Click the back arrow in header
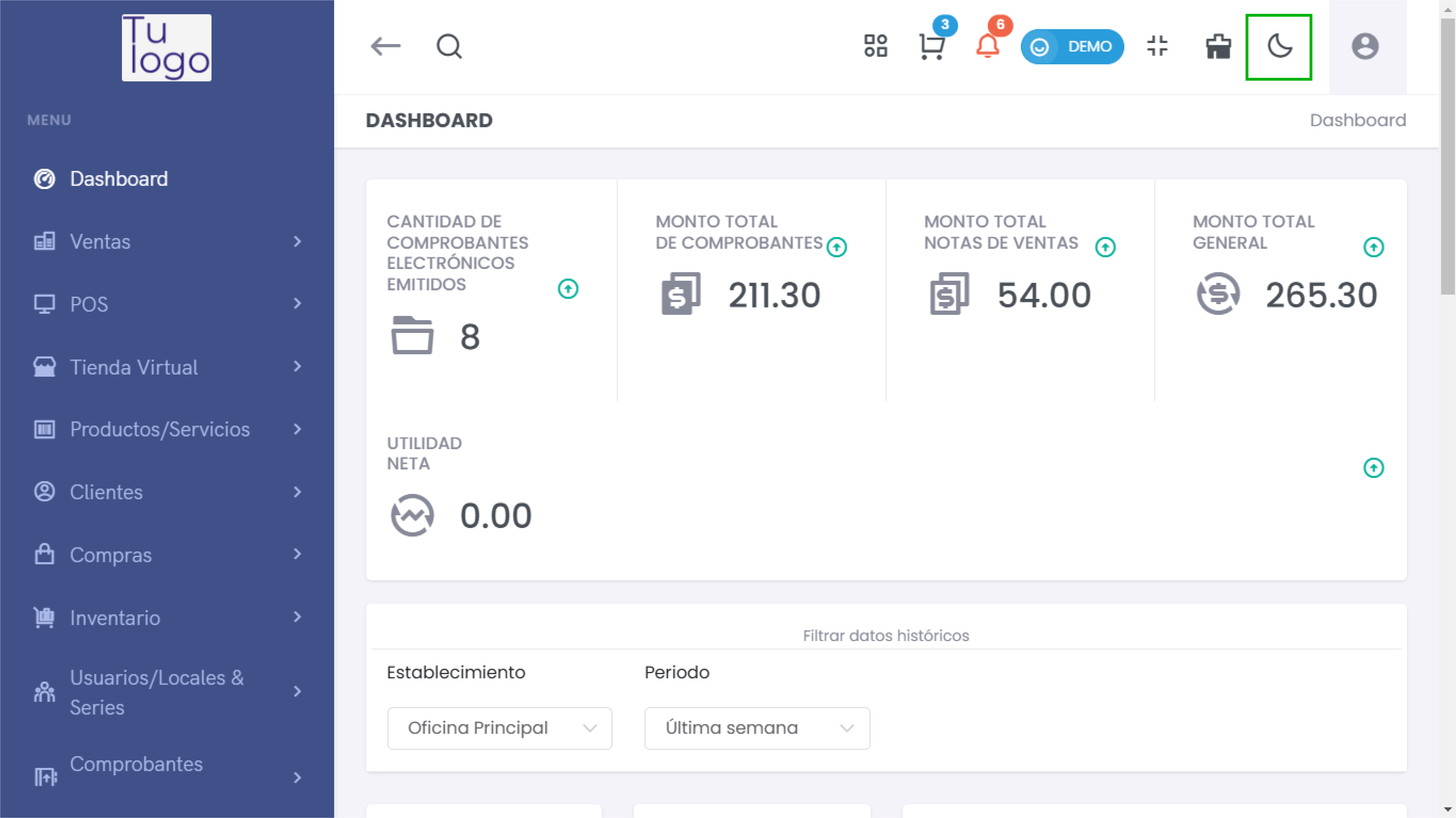The image size is (1456, 818). 385,46
